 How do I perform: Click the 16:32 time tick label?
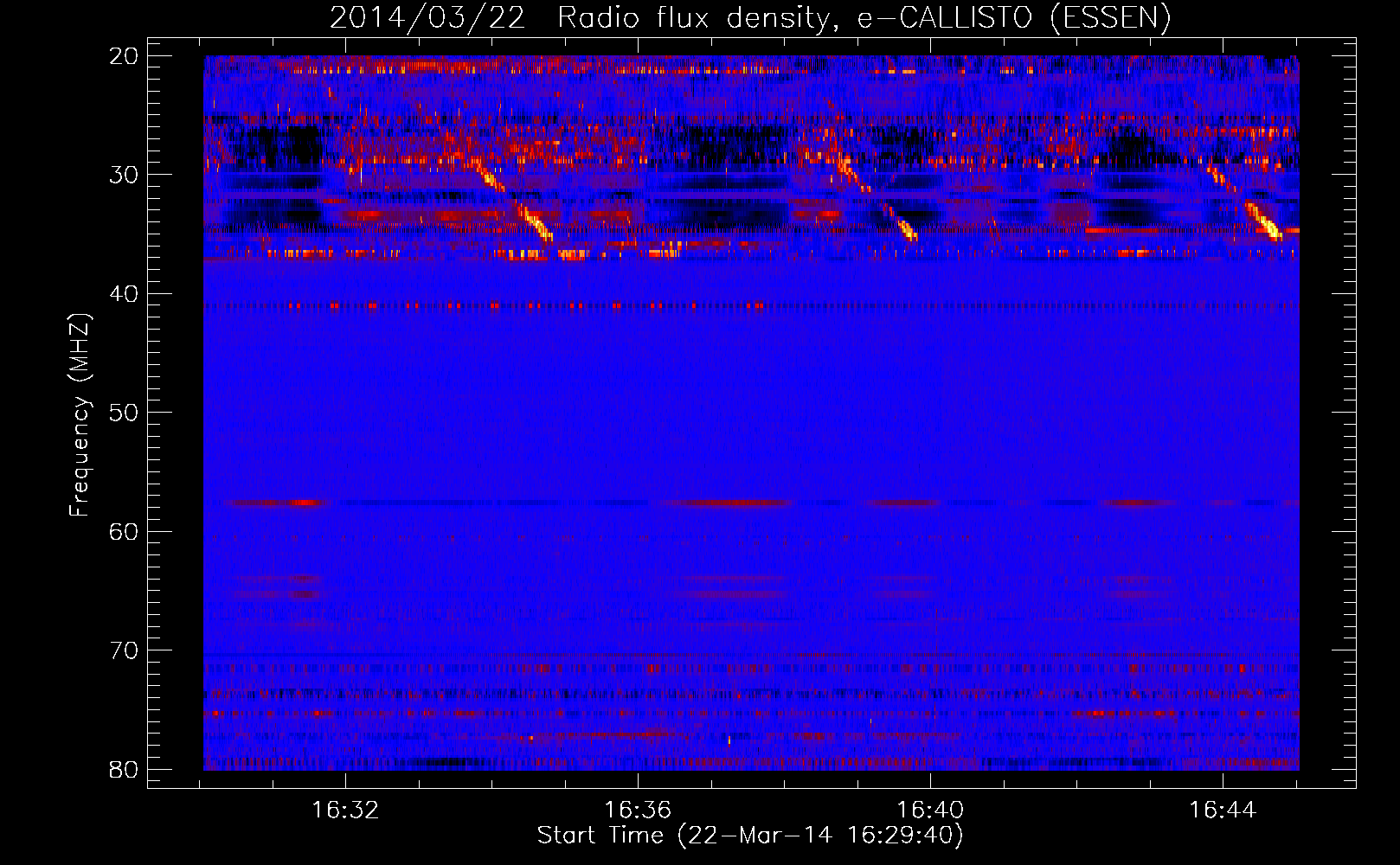345,811
